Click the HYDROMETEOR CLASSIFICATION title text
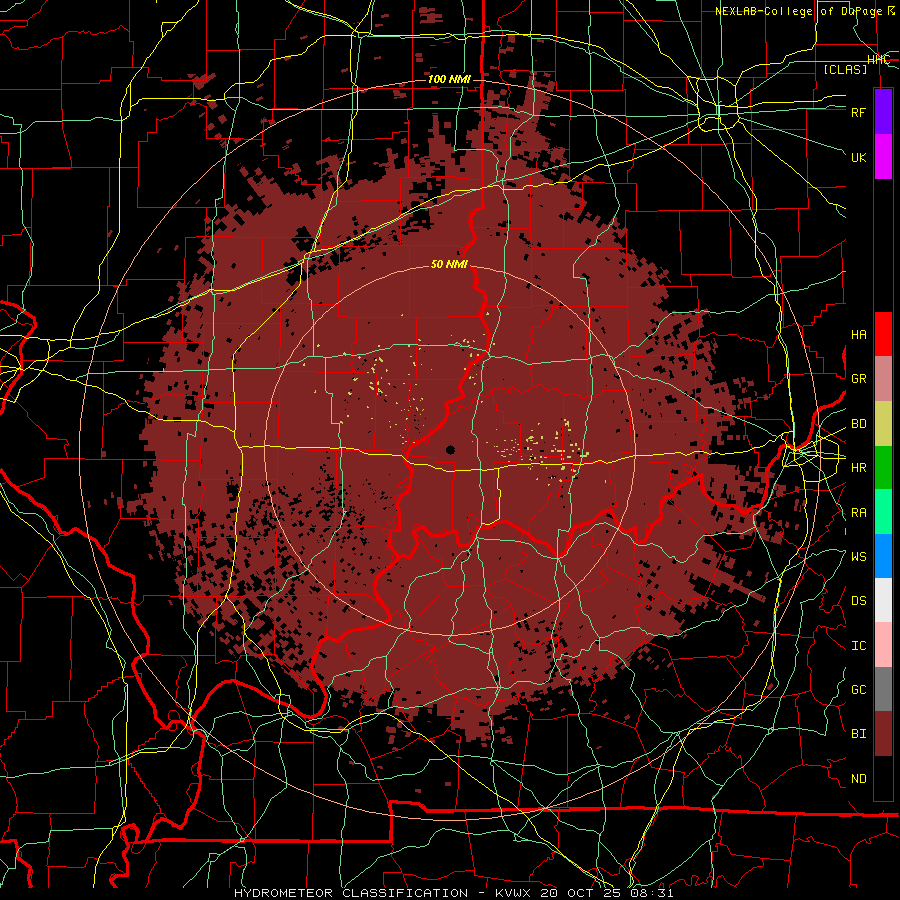 pos(351,893)
